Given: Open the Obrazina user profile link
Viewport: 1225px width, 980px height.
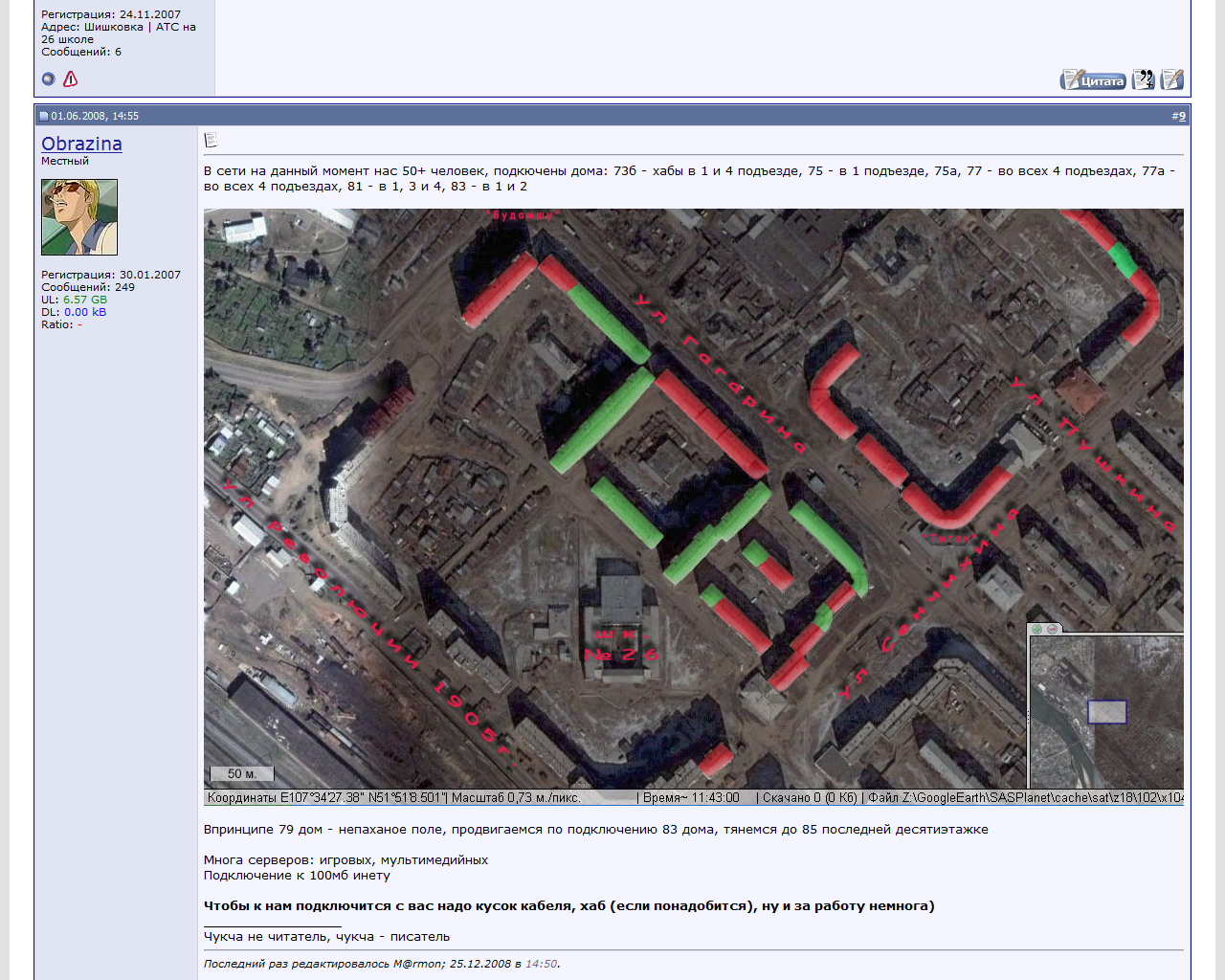Looking at the screenshot, I should click(81, 144).
